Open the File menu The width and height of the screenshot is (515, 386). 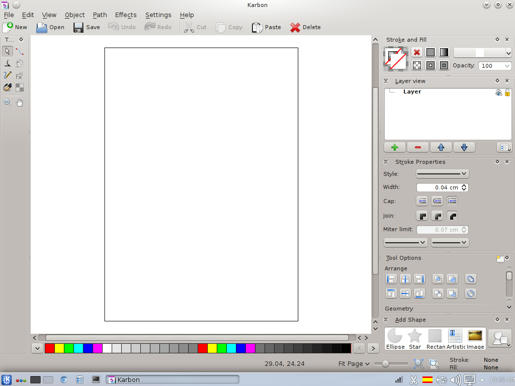point(9,15)
